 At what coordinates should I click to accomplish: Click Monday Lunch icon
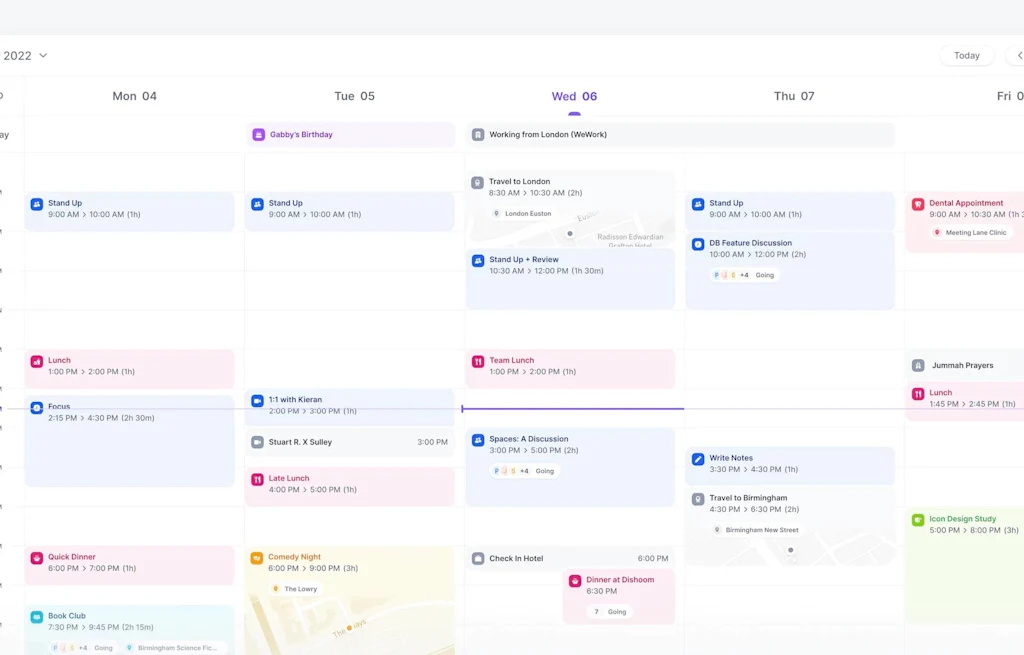tap(37, 361)
